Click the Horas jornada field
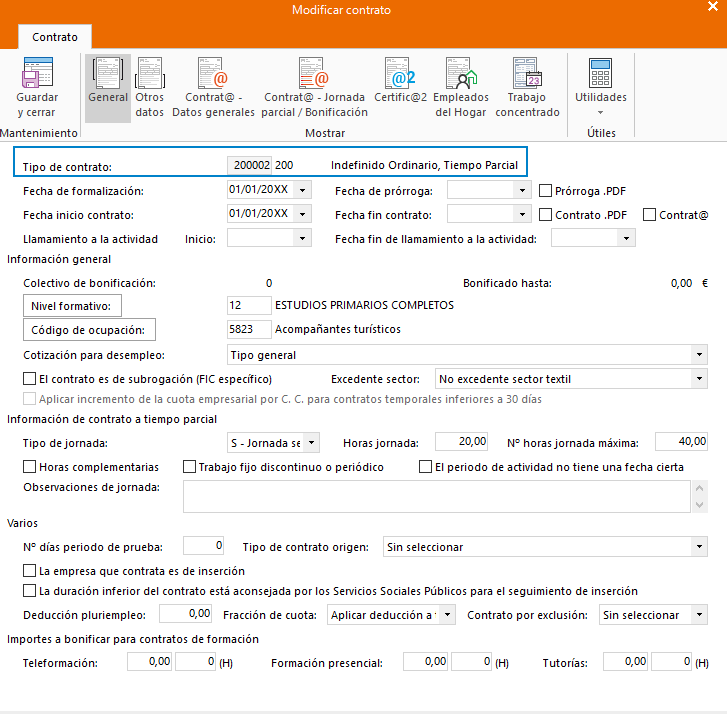 pos(461,441)
